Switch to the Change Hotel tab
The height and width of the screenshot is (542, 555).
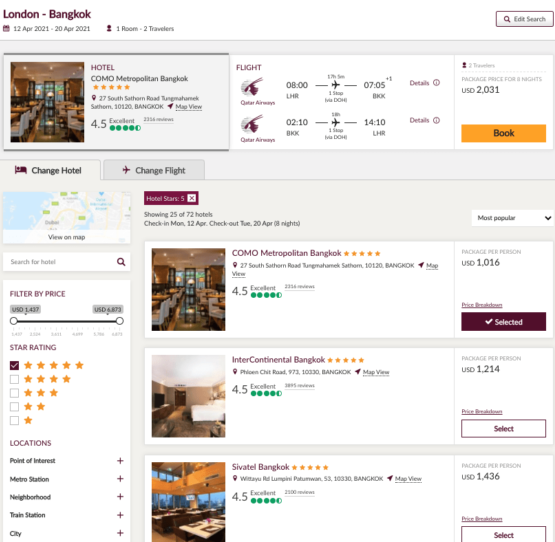click(48, 170)
